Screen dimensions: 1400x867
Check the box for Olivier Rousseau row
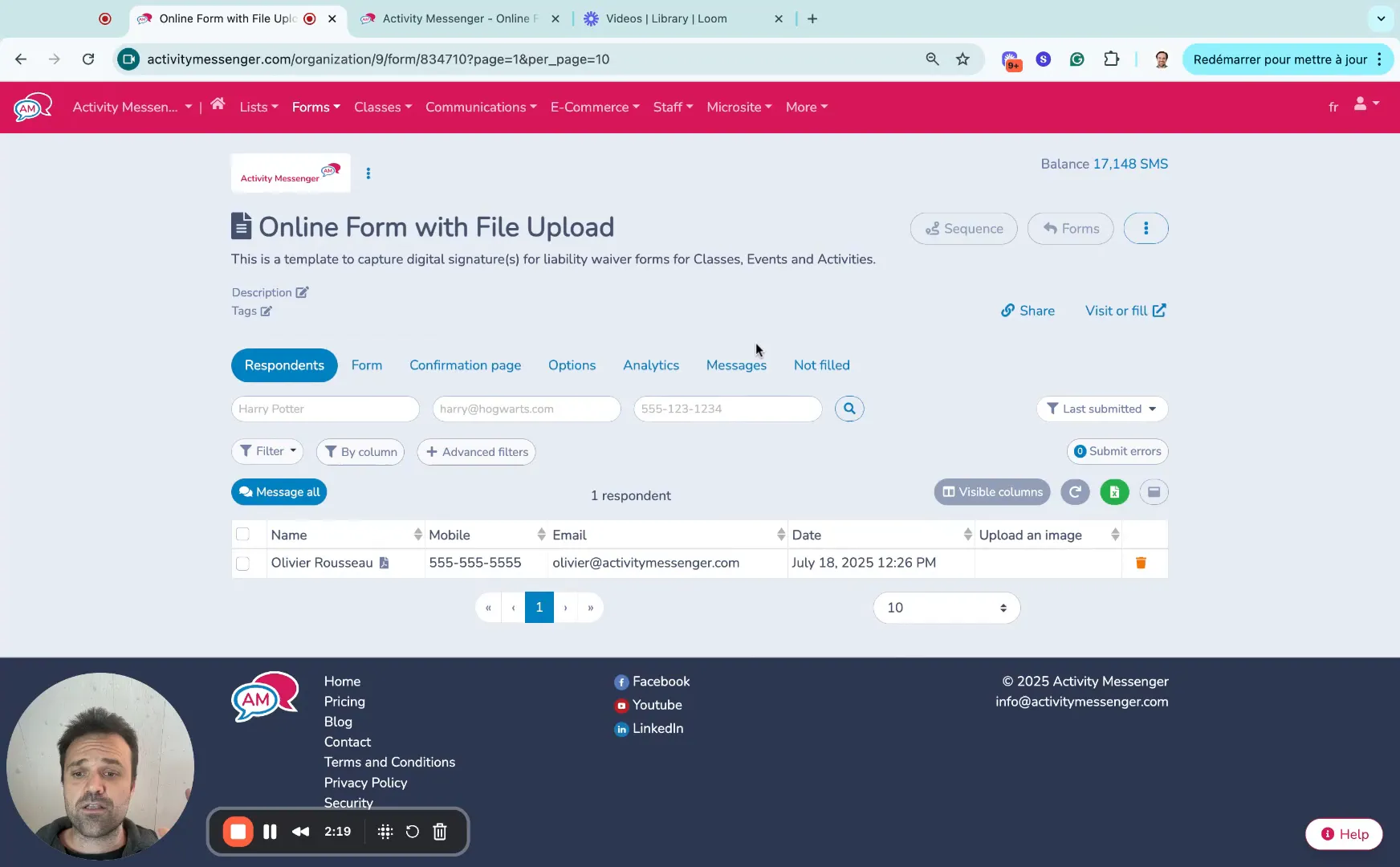(x=243, y=564)
